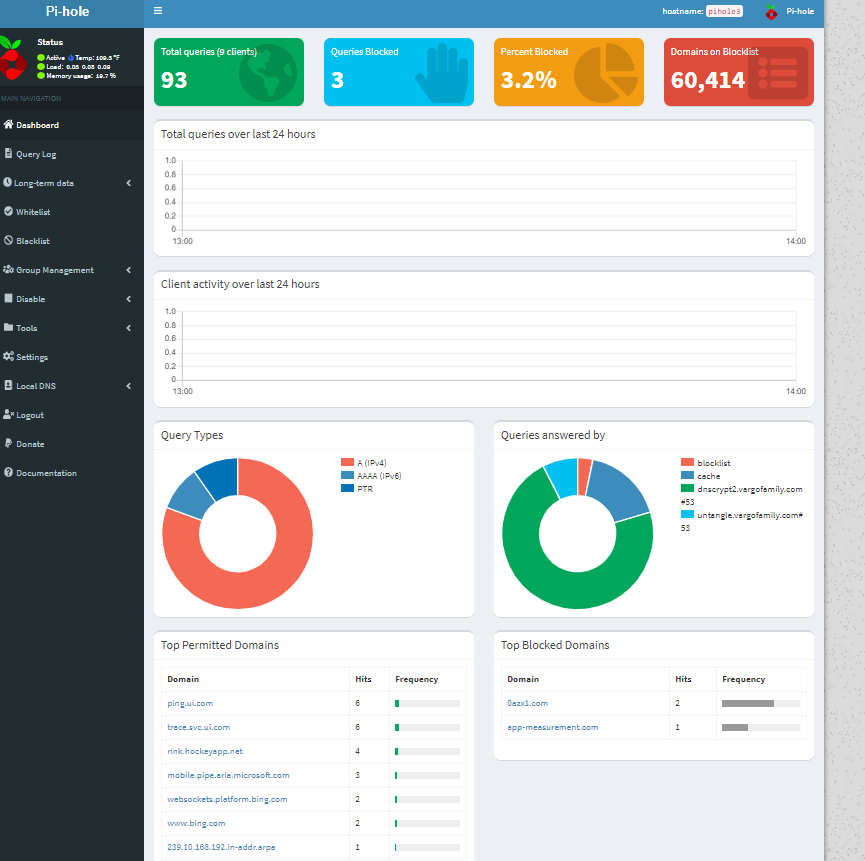865x861 pixels.
Task: Click the pie chart icon on Percent Blocked card
Action: tap(606, 73)
